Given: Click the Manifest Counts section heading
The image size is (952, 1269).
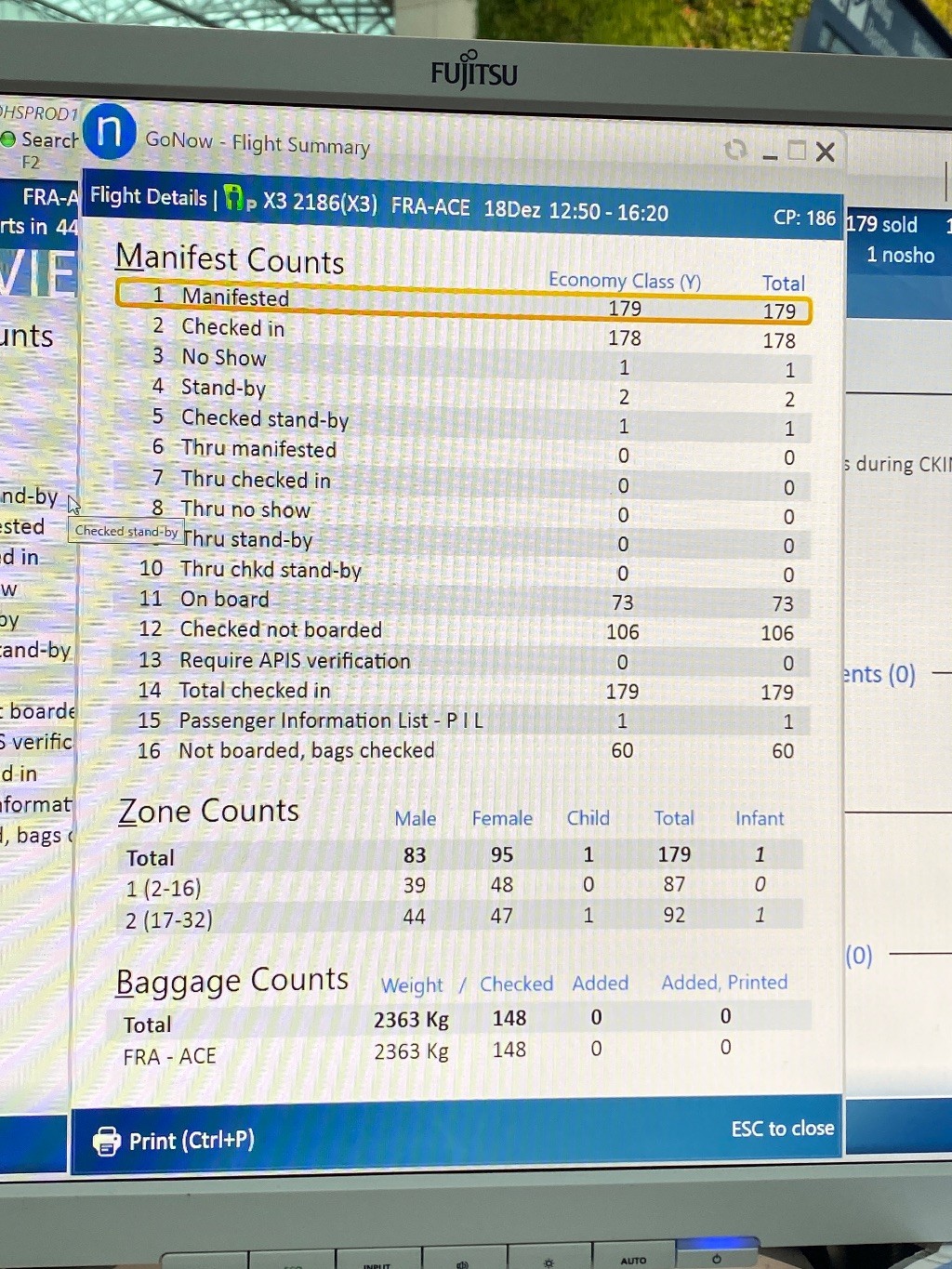Looking at the screenshot, I should (230, 259).
